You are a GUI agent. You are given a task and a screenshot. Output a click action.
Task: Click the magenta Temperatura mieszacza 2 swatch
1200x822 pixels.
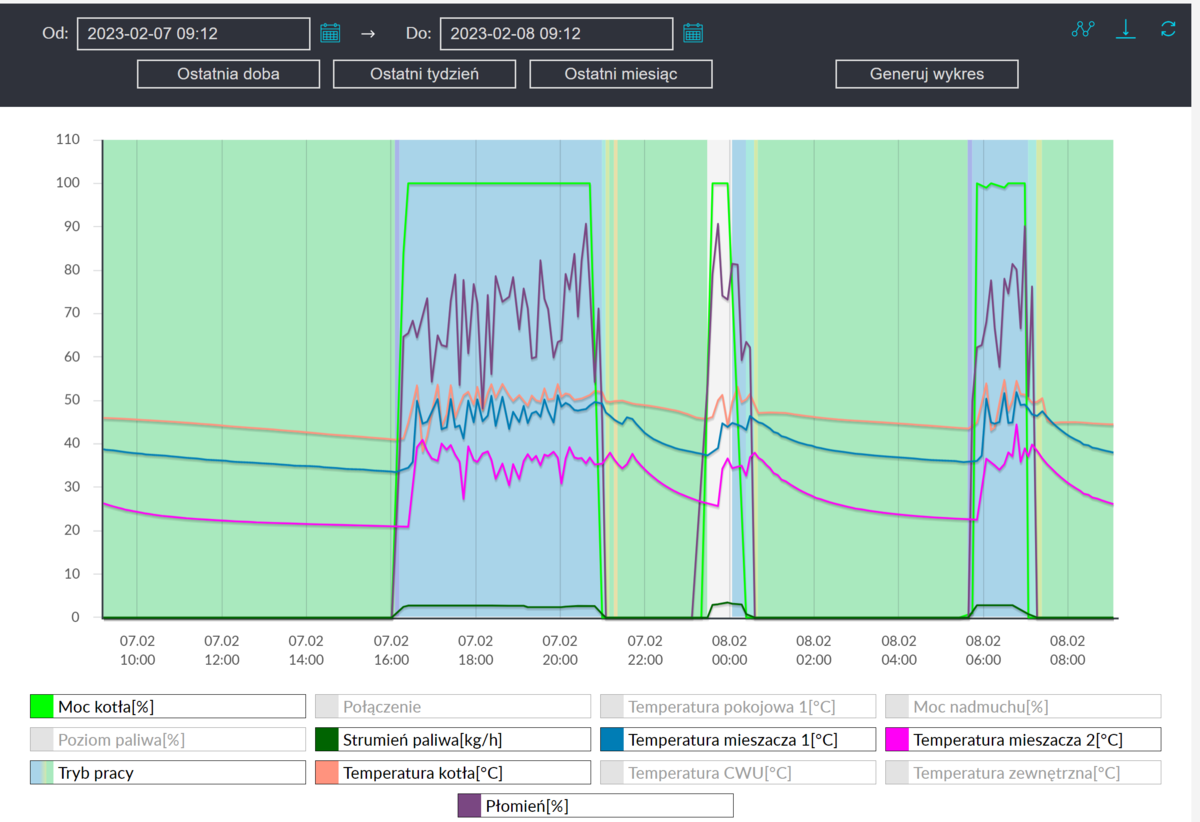tap(898, 740)
